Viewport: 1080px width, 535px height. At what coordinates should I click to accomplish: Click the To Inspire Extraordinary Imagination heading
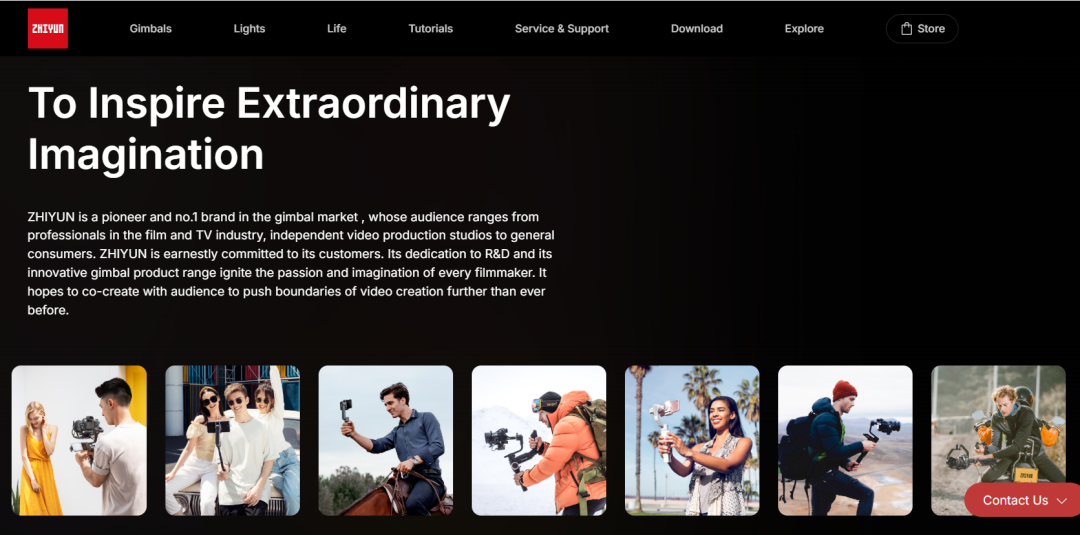click(x=269, y=129)
